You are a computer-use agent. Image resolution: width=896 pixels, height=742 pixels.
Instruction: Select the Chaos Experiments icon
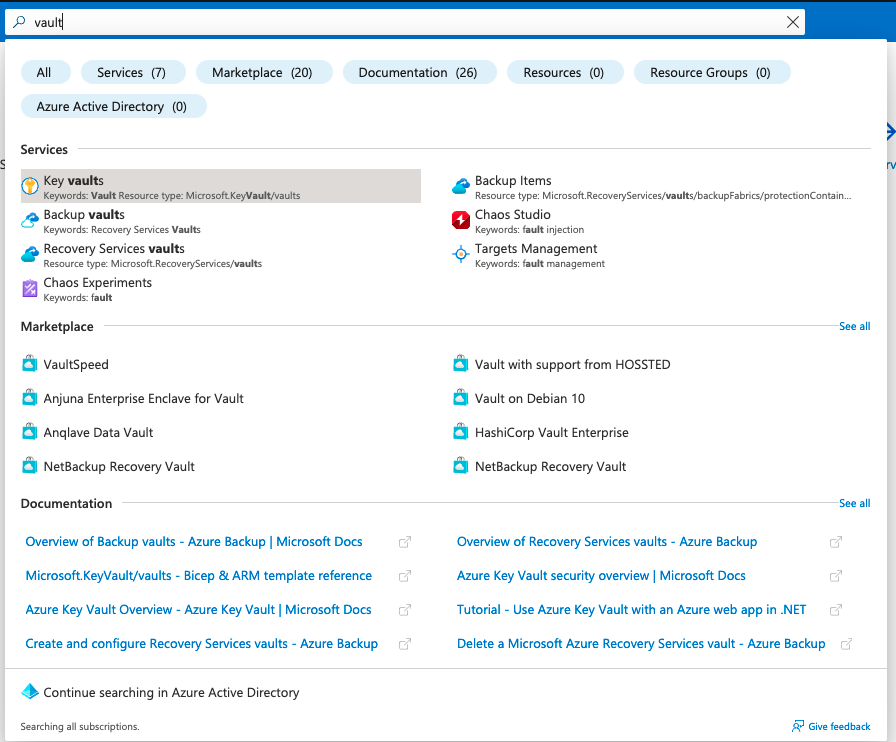pos(30,289)
